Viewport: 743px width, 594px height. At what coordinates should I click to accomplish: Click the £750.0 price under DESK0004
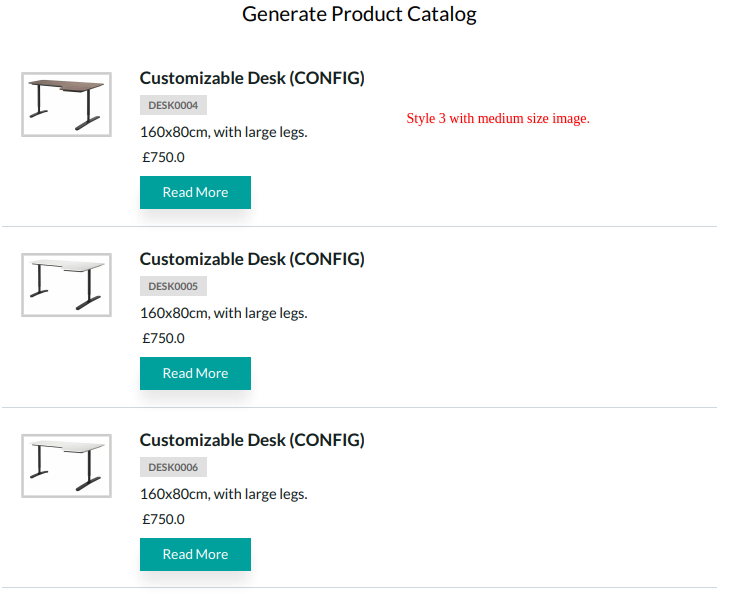point(163,157)
